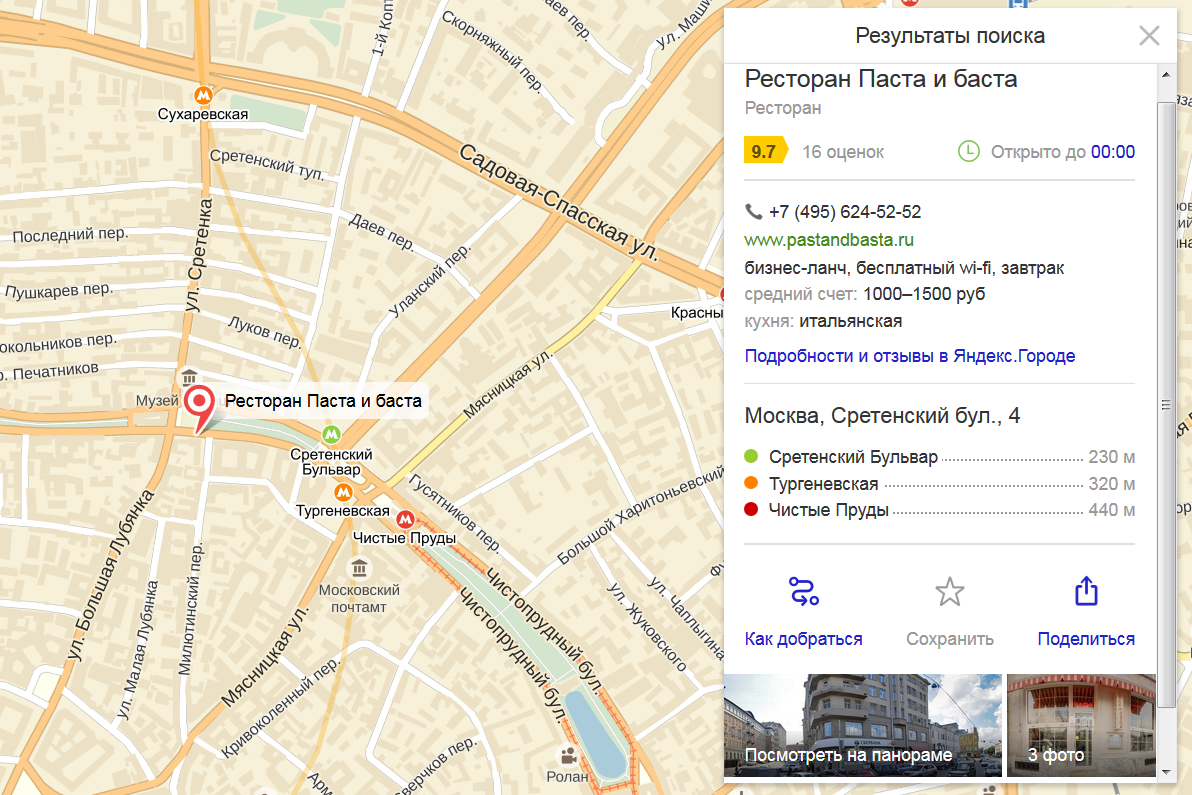1192x795 pixels.
Task: Open the www.pastandbasta.ru website link
Action: click(829, 240)
